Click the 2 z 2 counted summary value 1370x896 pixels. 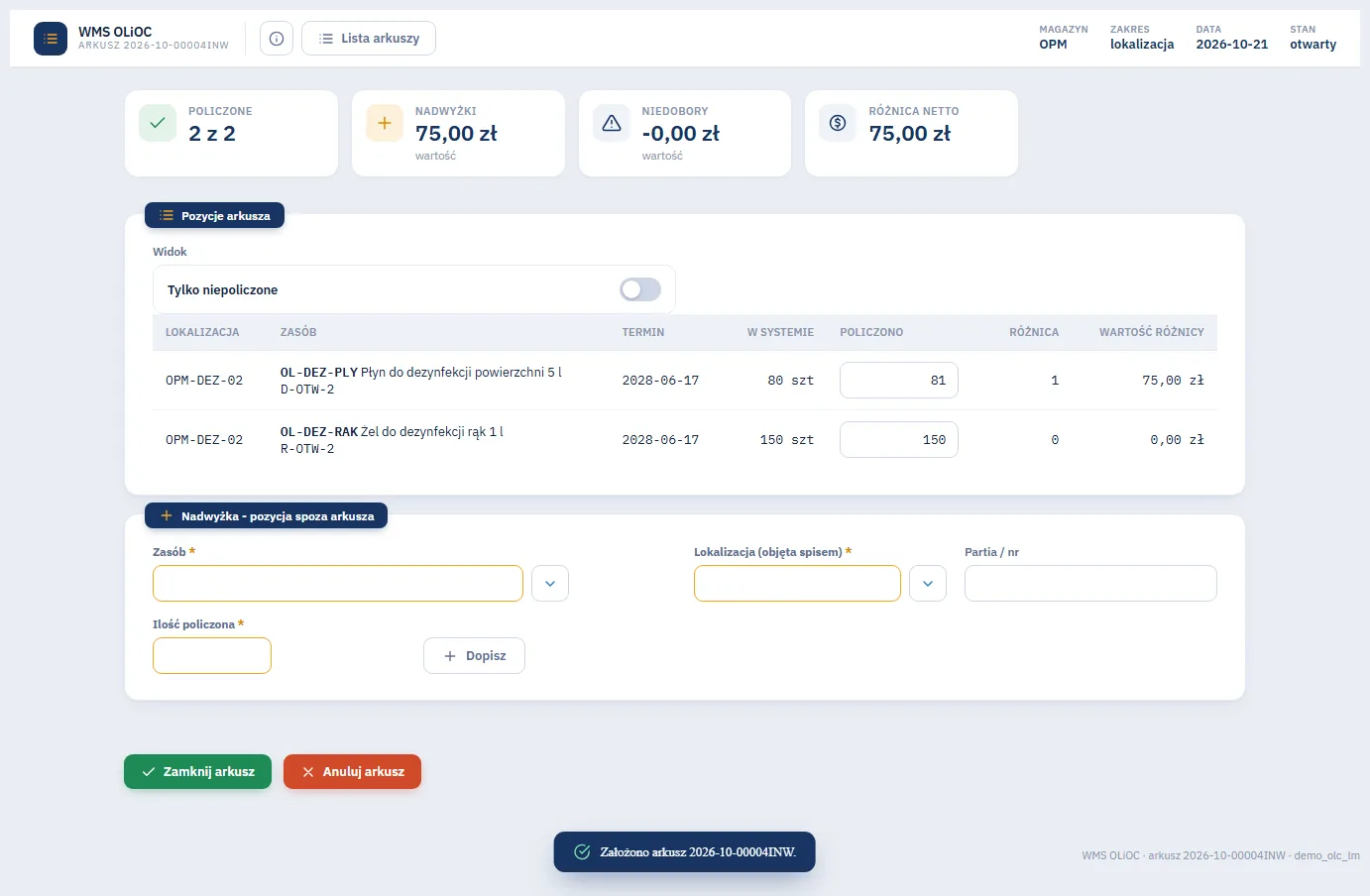point(212,134)
